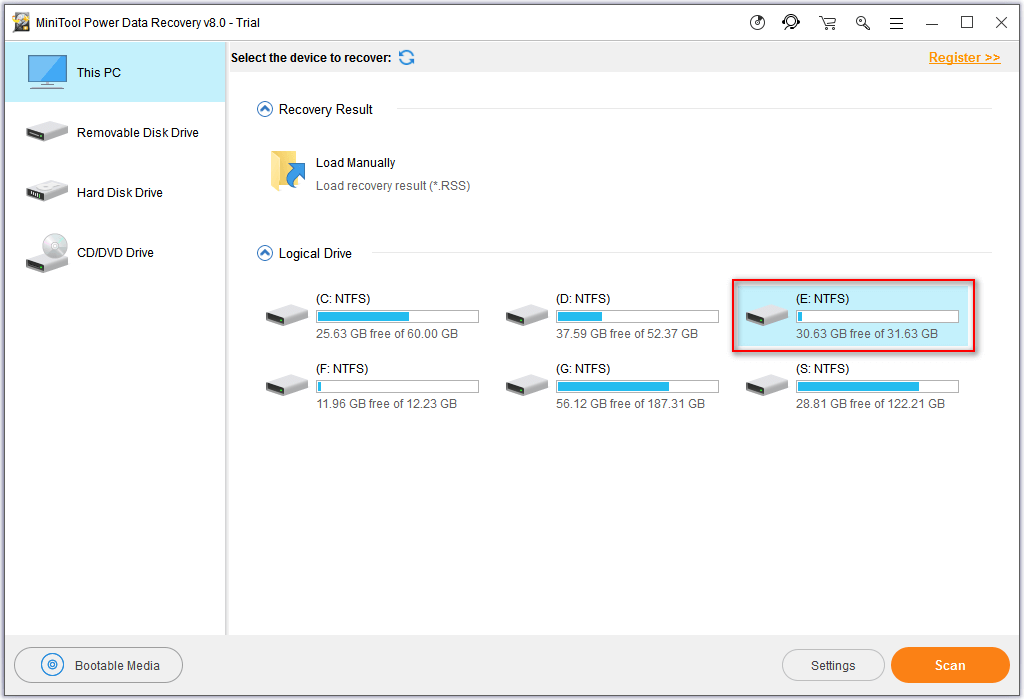Click the Removable Disk Drive icon
The width and height of the screenshot is (1024, 700).
[x=47, y=131]
